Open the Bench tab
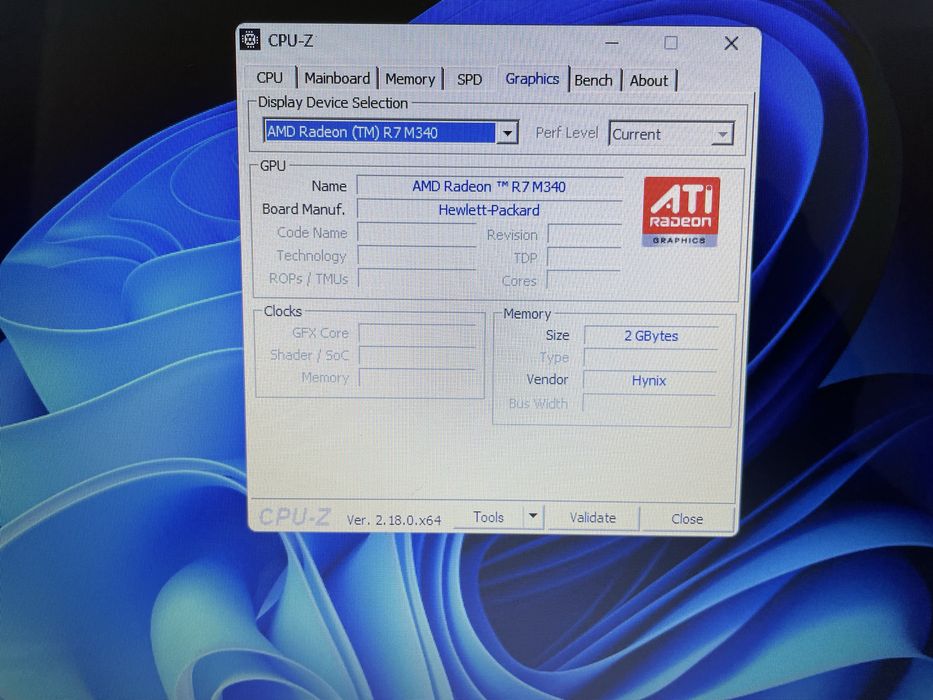The width and height of the screenshot is (933, 700). (x=593, y=80)
